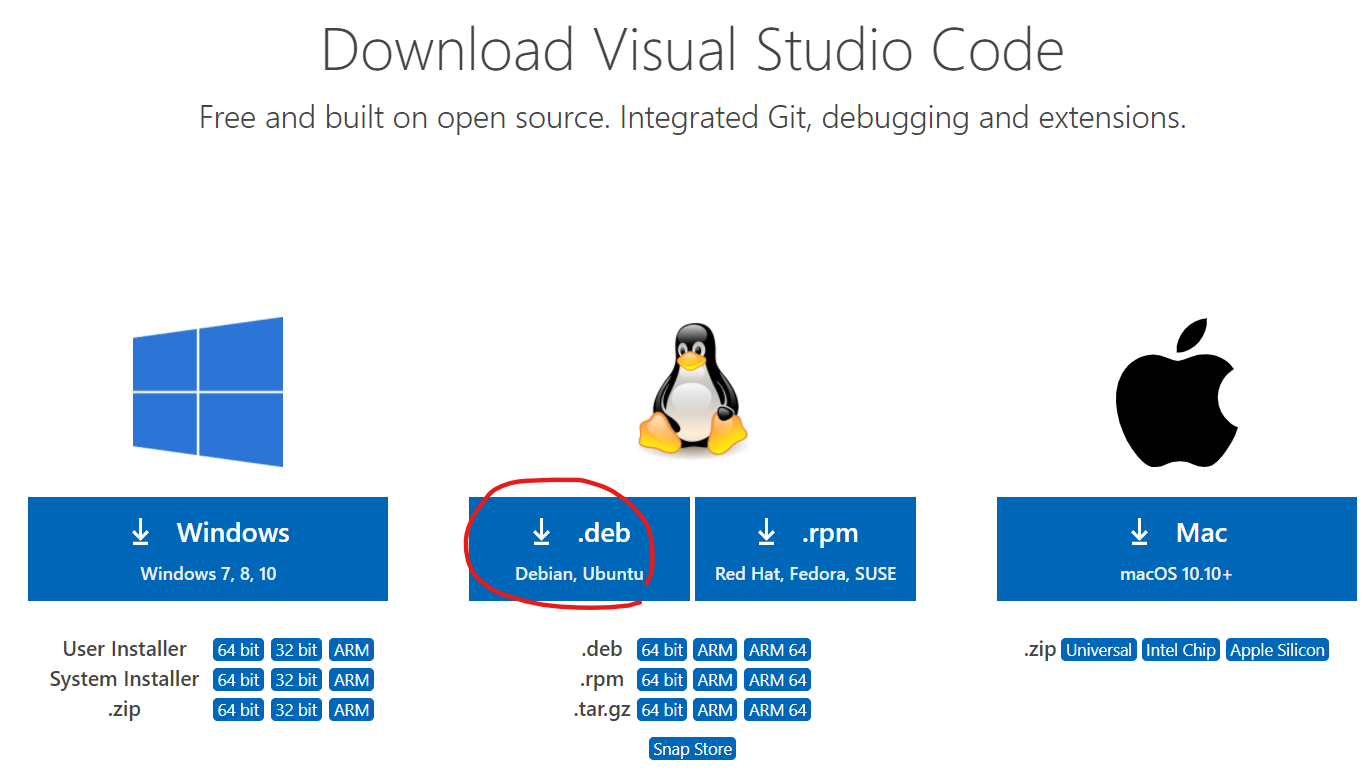Download the Universal Mac .zip build

coord(1098,649)
